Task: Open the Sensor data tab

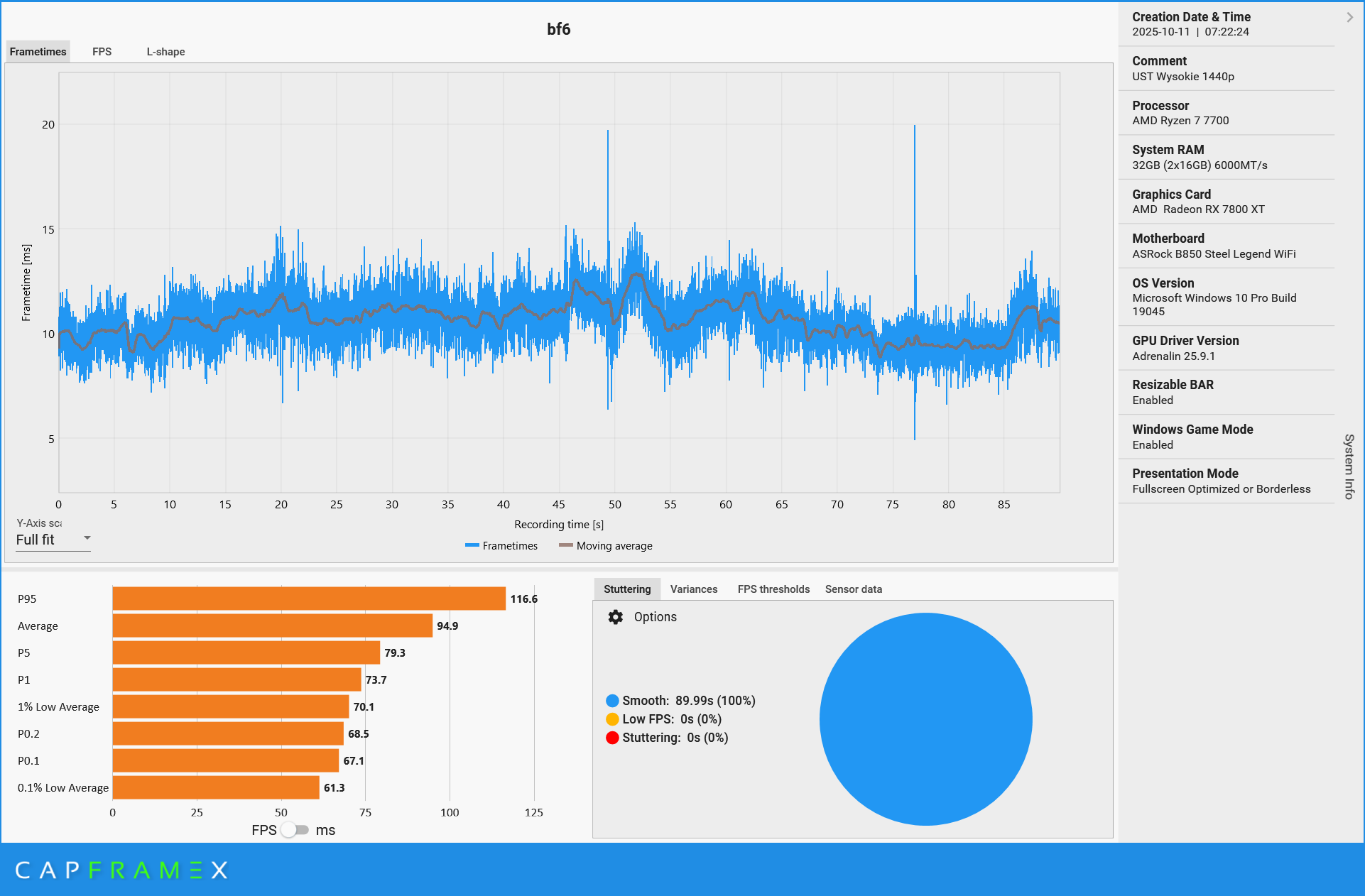Action: pyautogui.click(x=853, y=589)
